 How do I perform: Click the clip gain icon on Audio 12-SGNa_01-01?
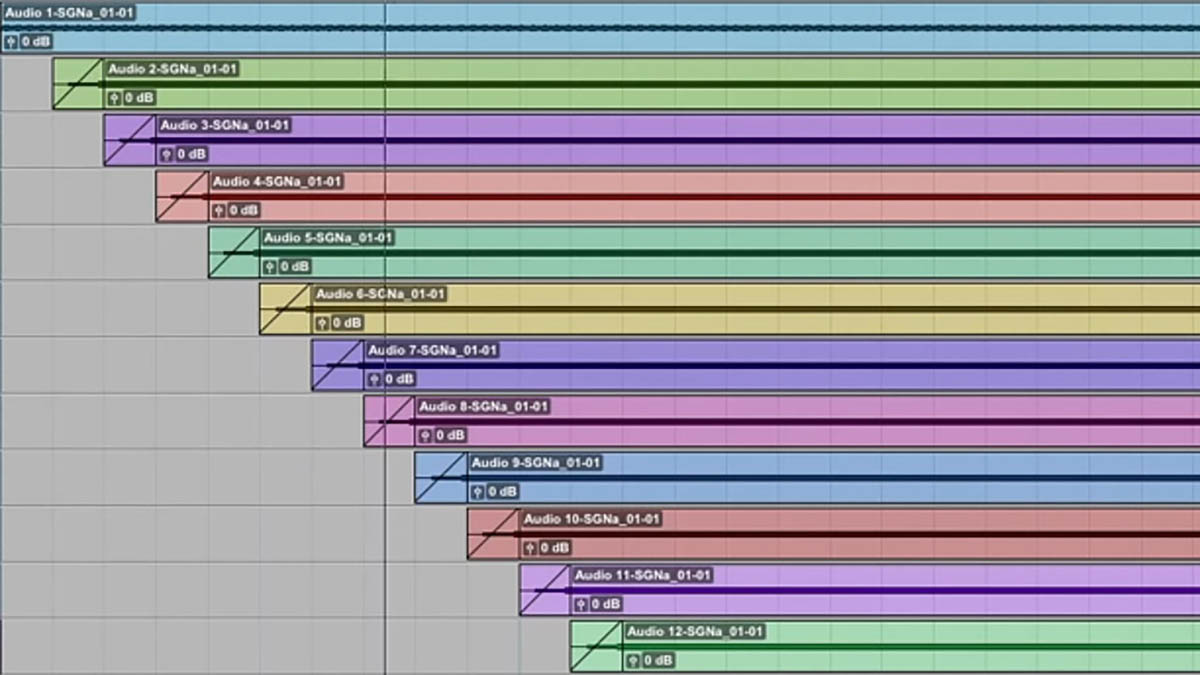634,661
